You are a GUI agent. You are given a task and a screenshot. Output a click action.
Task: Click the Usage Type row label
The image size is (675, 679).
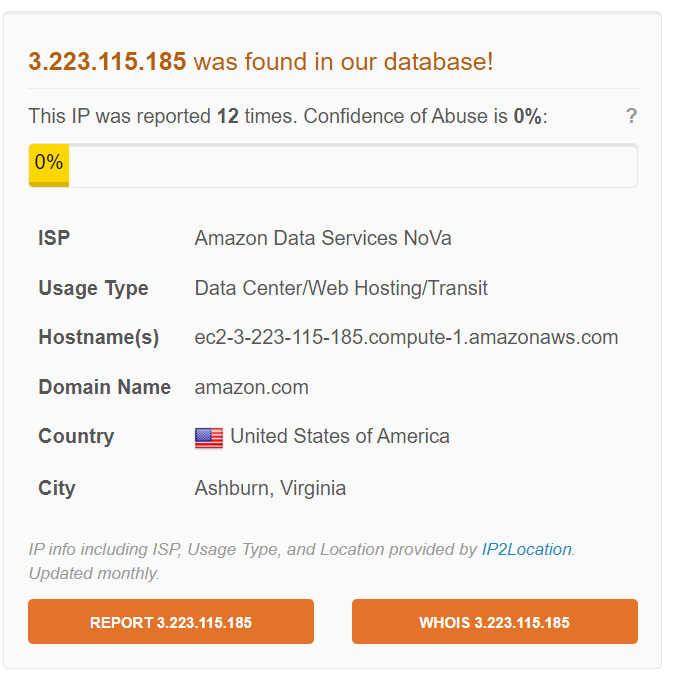93,288
